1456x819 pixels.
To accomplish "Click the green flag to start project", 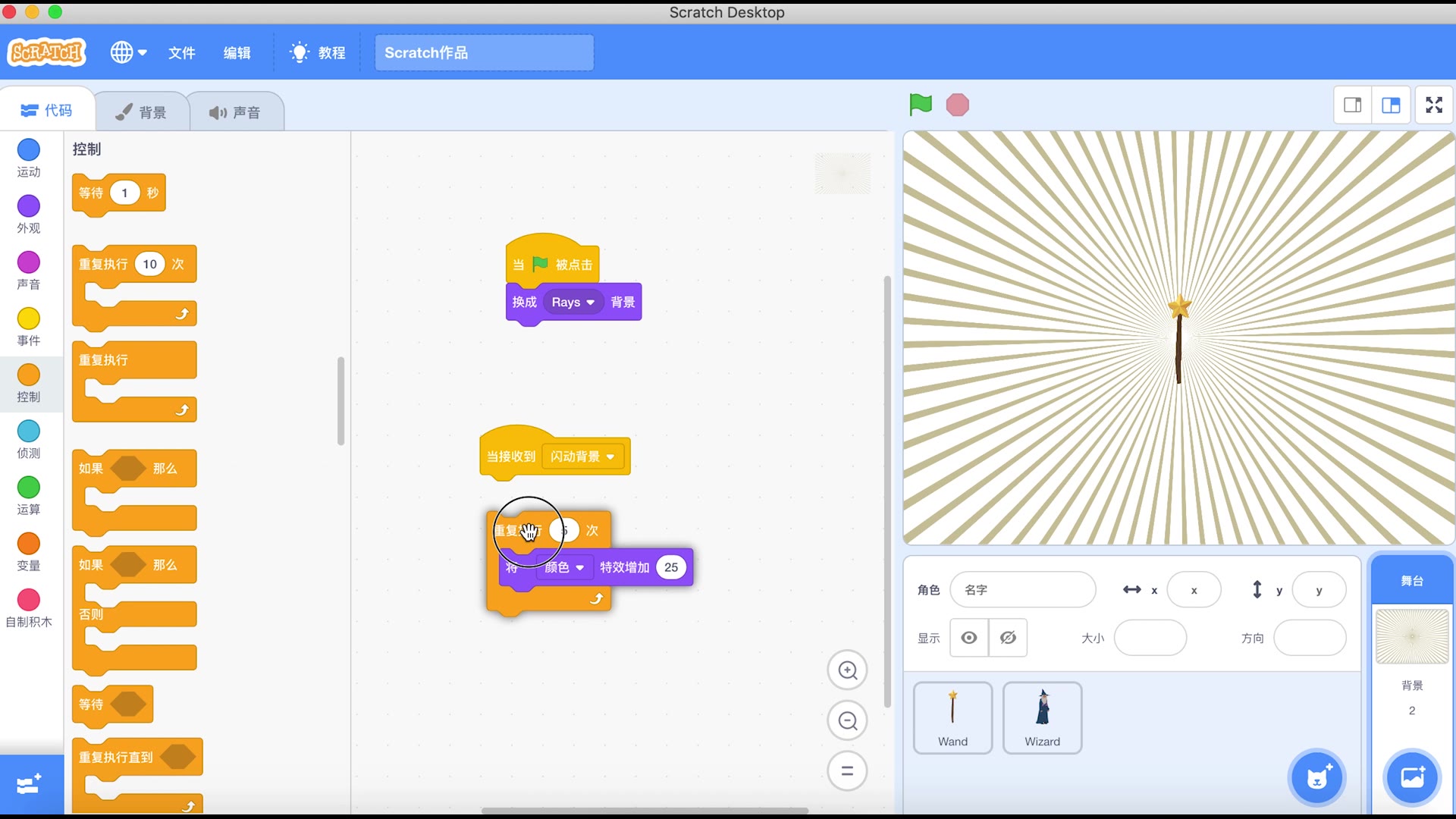I will click(920, 105).
